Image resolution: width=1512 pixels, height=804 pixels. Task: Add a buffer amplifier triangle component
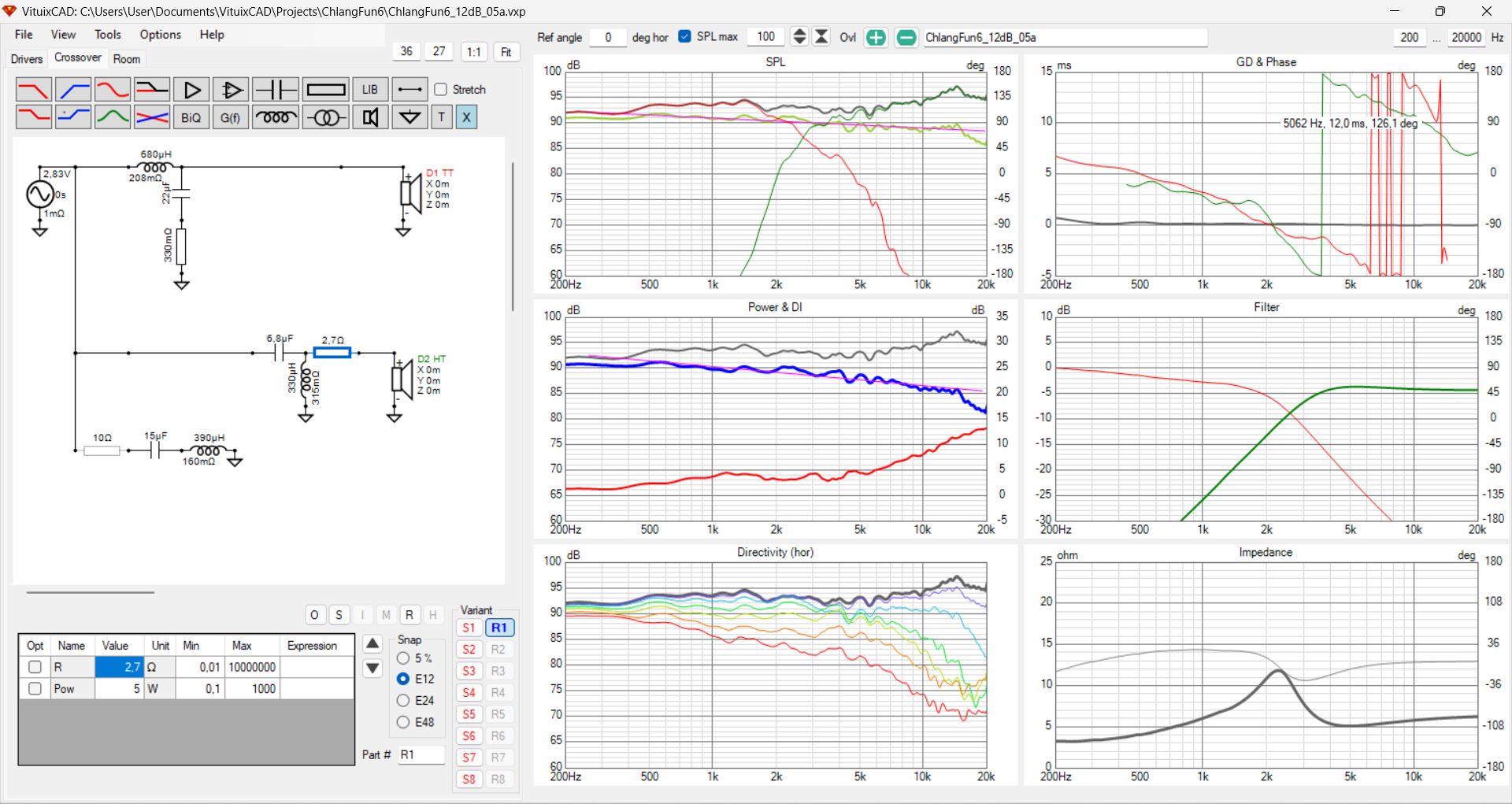click(191, 90)
